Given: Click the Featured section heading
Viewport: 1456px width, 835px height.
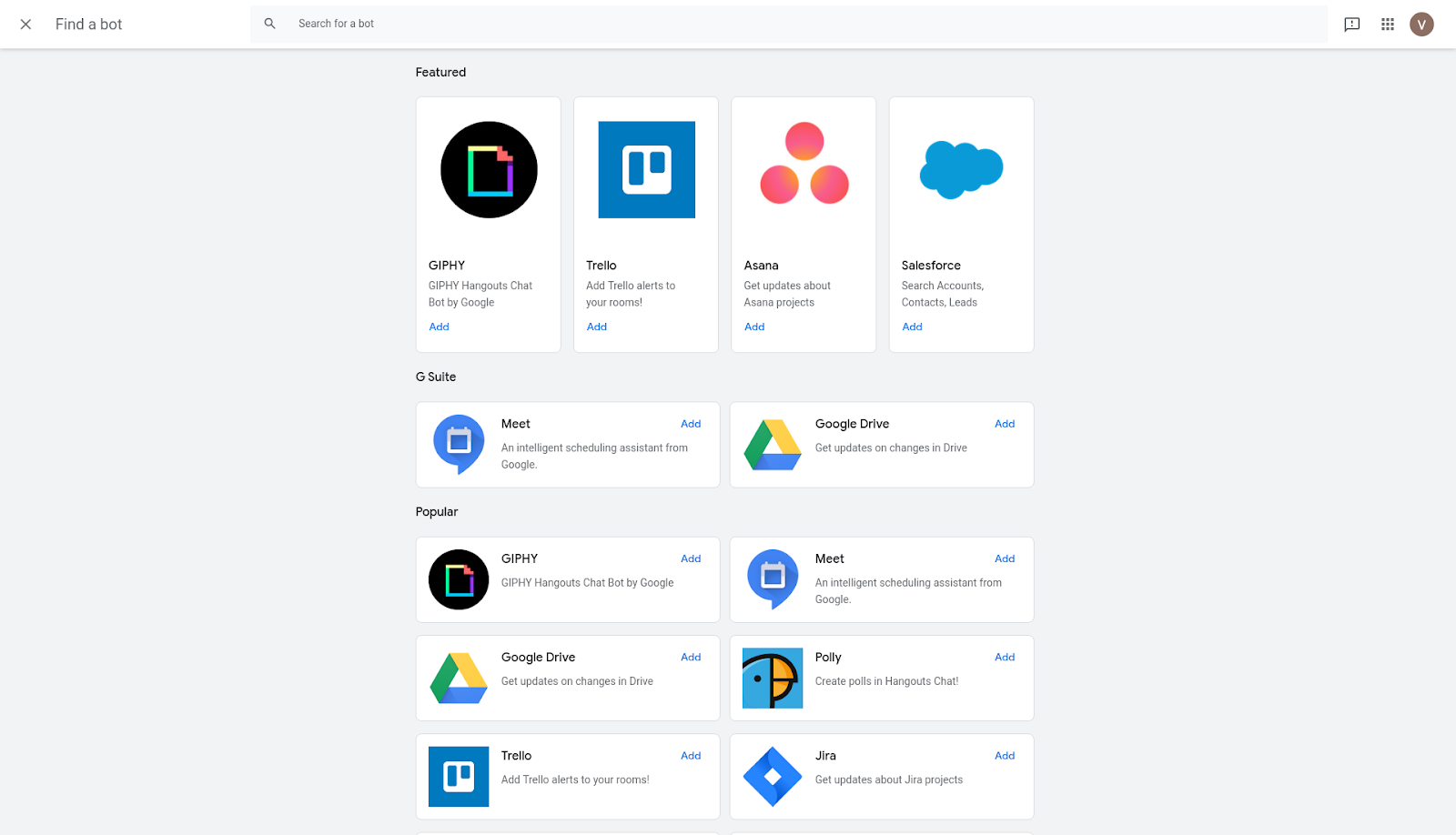Looking at the screenshot, I should coord(440,72).
